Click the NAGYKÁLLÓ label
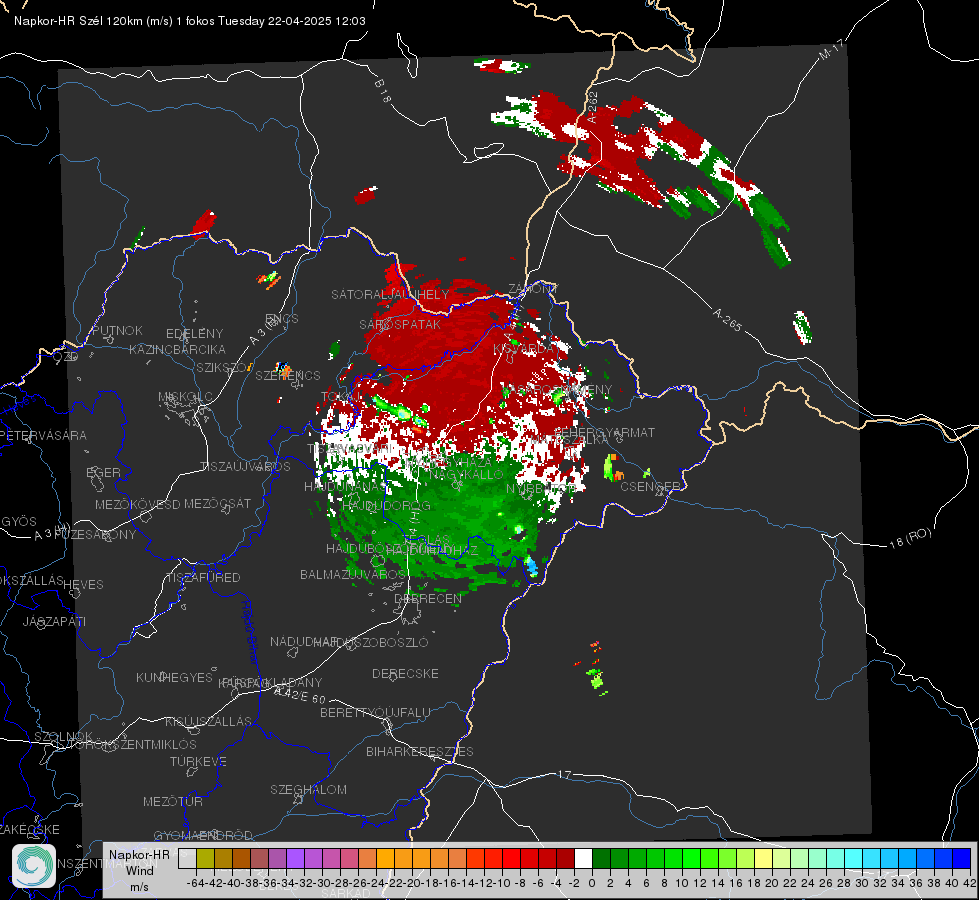This screenshot has height=900, width=979. pos(466,475)
